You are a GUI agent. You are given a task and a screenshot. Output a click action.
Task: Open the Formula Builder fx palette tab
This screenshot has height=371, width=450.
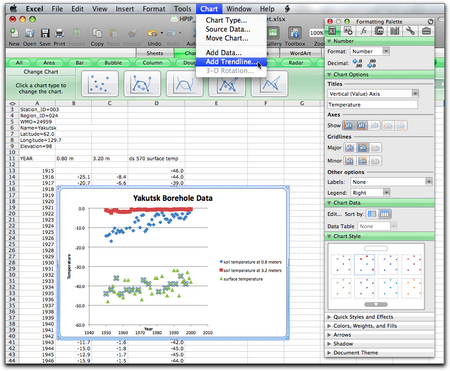[x=363, y=31]
